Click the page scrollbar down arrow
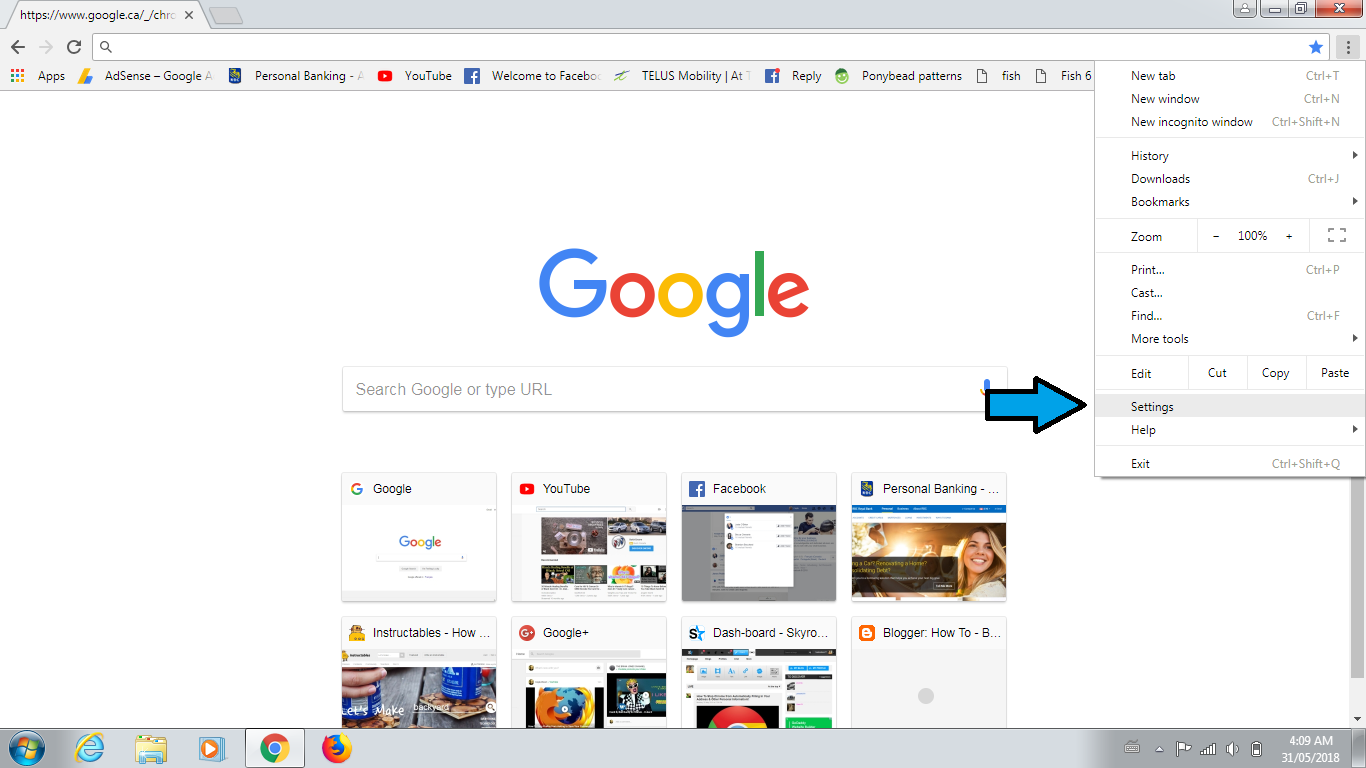The height and width of the screenshot is (768, 1366). [x=1356, y=719]
